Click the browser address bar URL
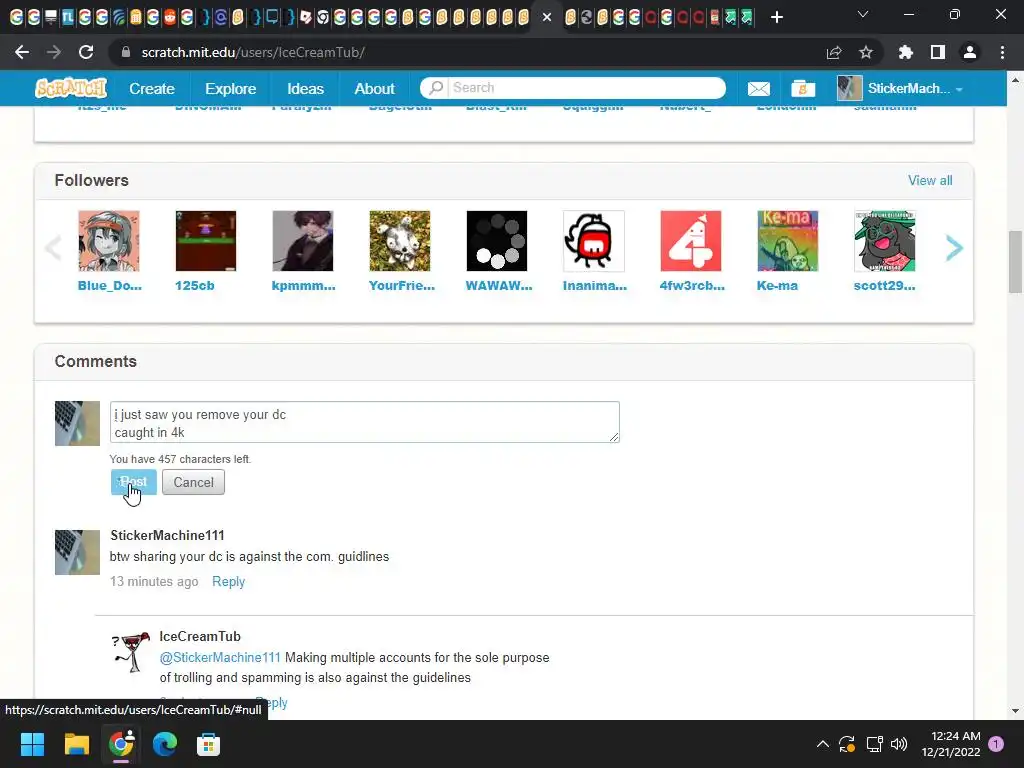 tap(253, 52)
